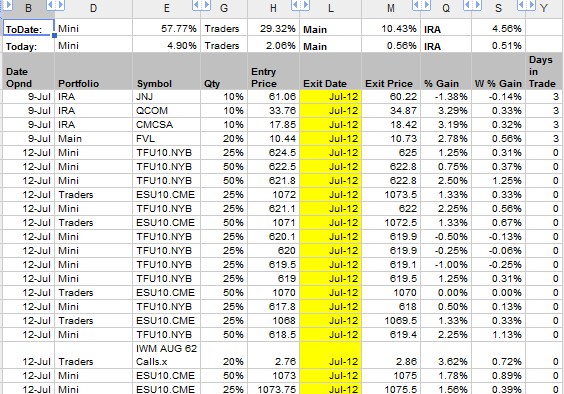Click the 'Days in Trade' header cell
Image resolution: width=564 pixels, height=394 pixels.
545,71
